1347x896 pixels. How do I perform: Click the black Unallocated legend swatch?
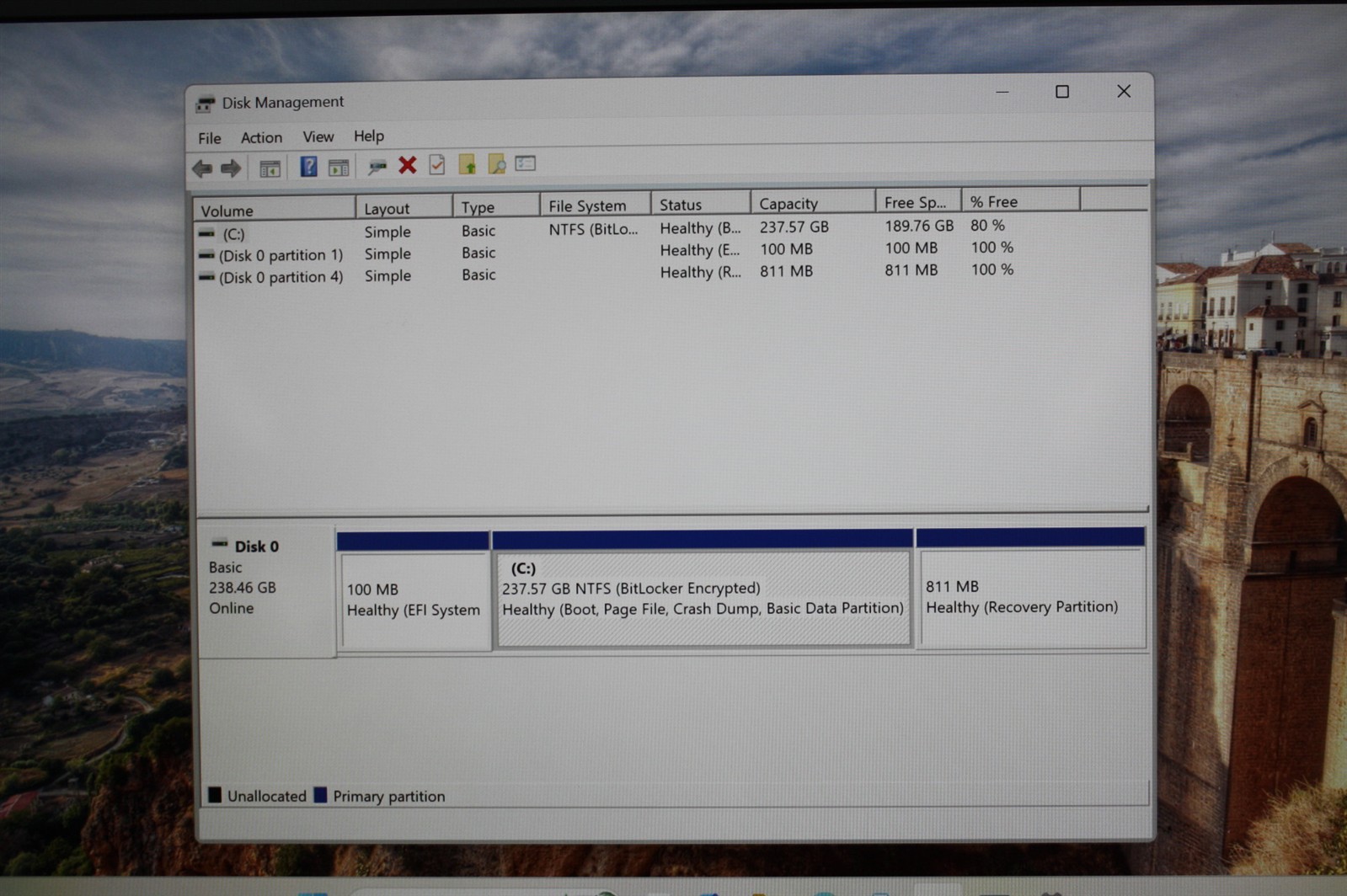[215, 794]
